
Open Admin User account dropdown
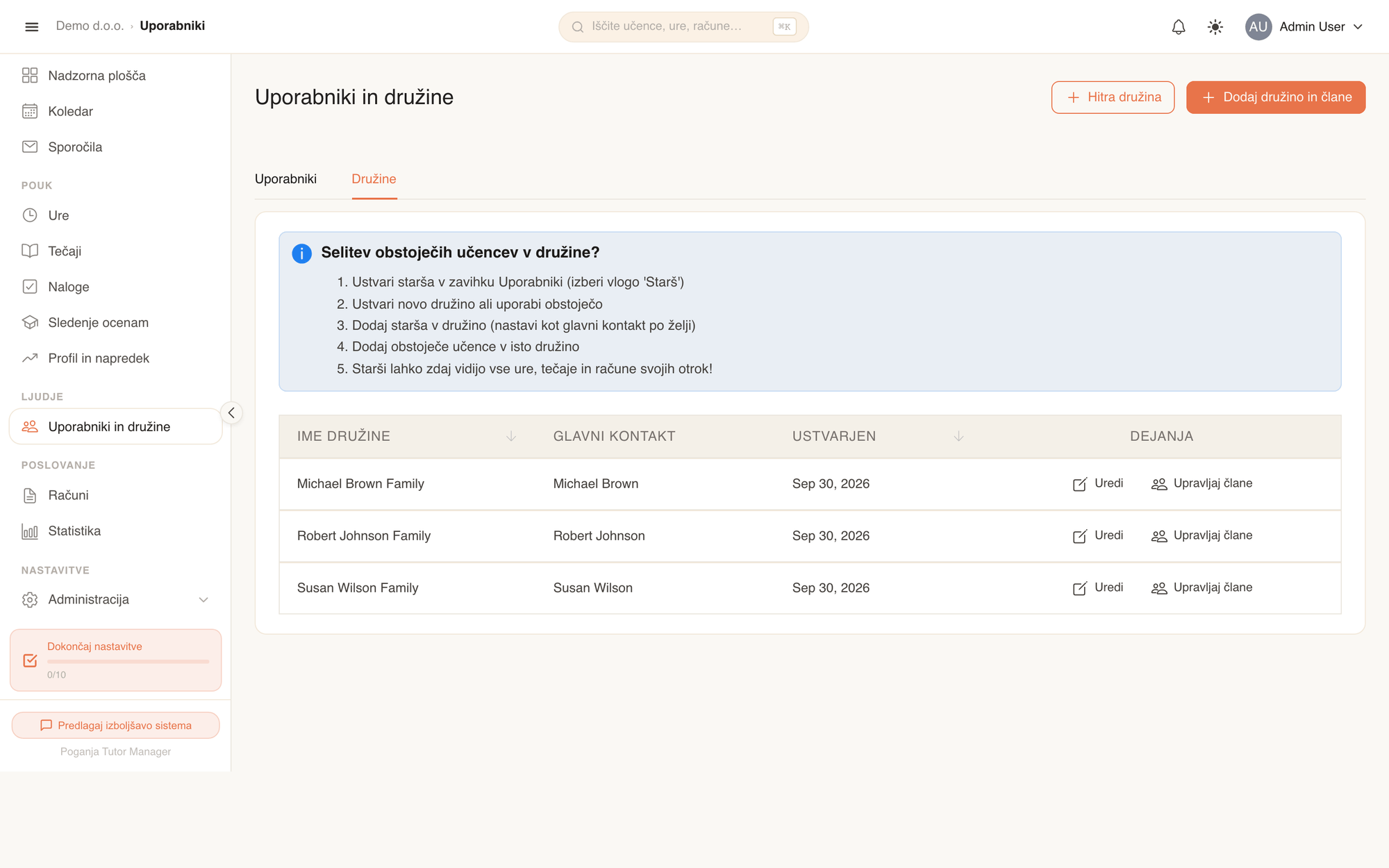(x=1304, y=26)
